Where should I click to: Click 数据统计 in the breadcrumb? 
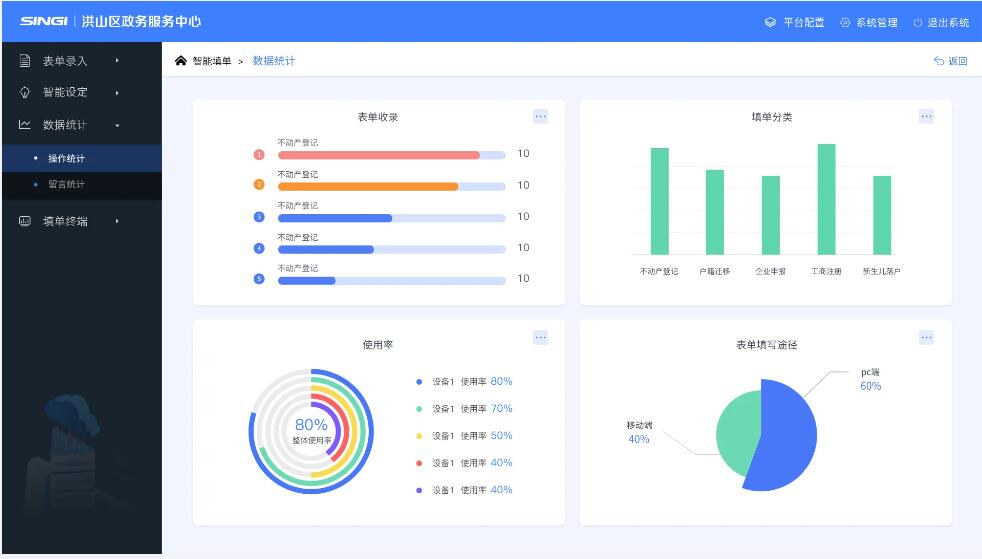coord(274,61)
